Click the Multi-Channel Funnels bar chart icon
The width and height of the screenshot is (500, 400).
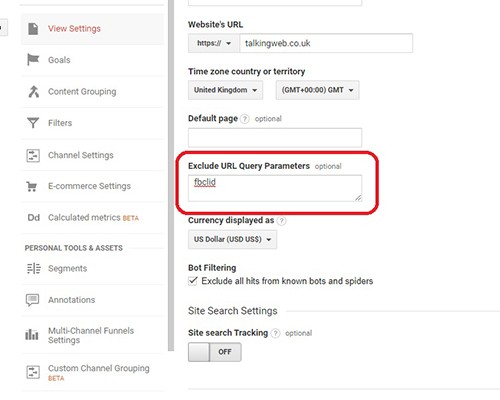(x=32, y=334)
